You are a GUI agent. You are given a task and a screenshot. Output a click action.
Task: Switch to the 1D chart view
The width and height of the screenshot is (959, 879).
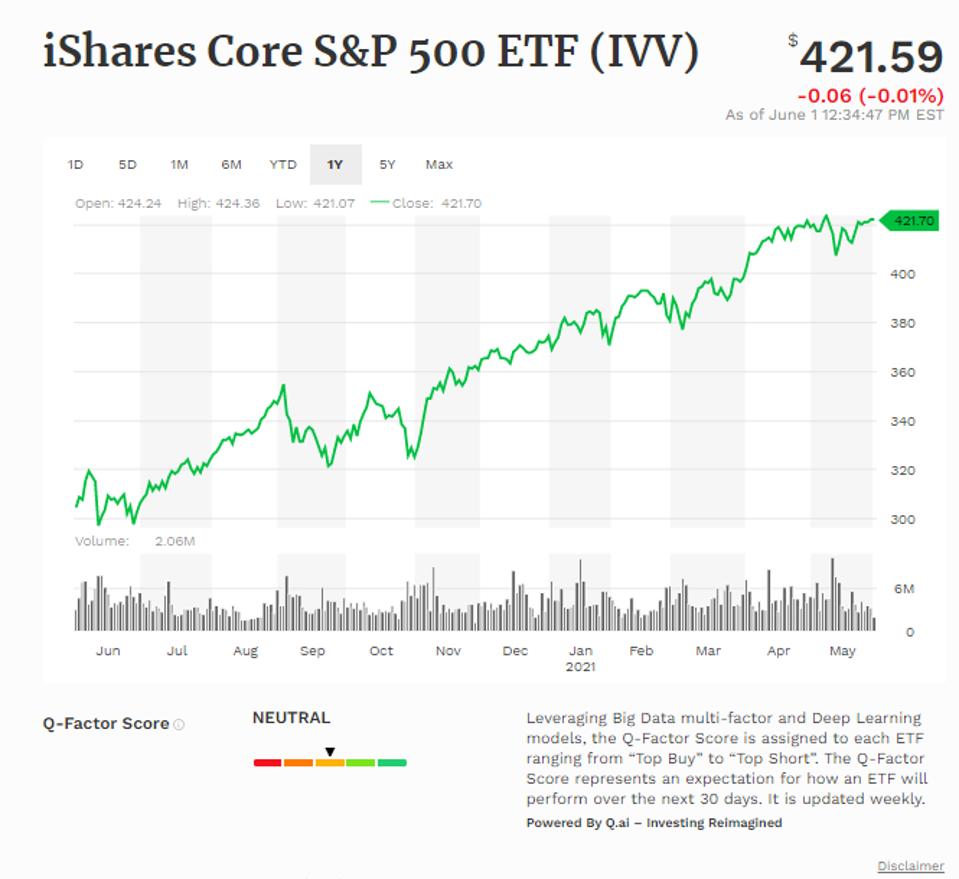pos(76,164)
